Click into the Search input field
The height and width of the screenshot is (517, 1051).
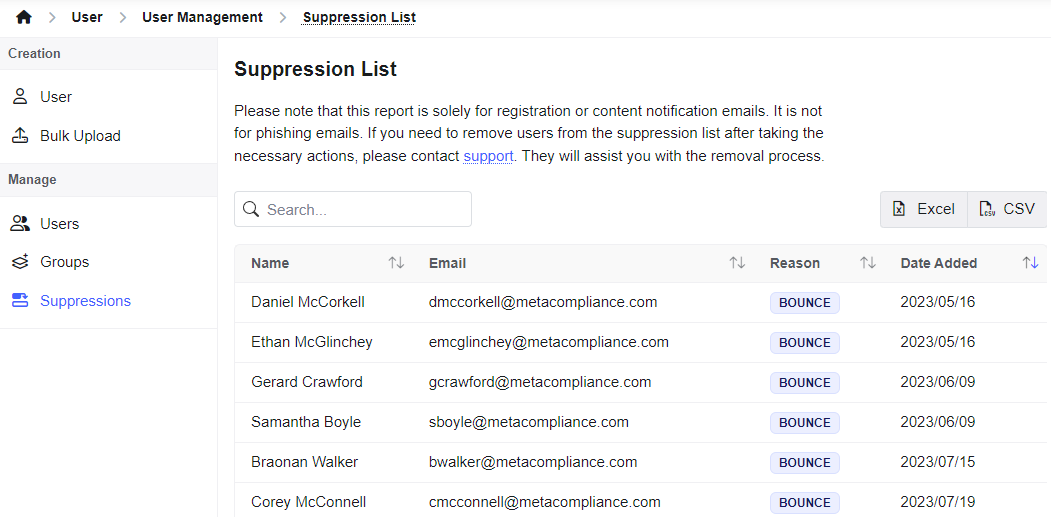point(353,209)
